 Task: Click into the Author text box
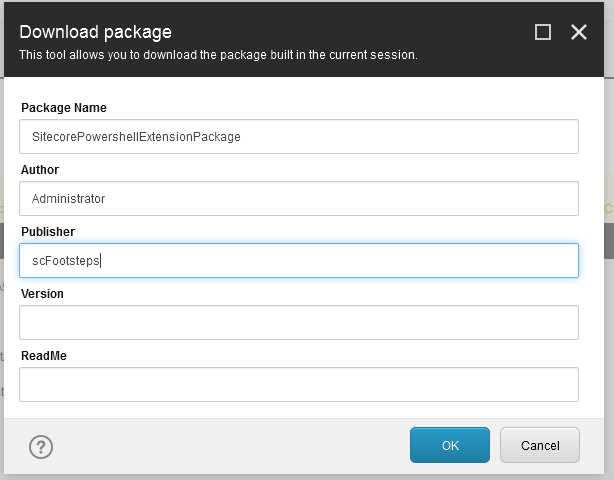(299, 198)
